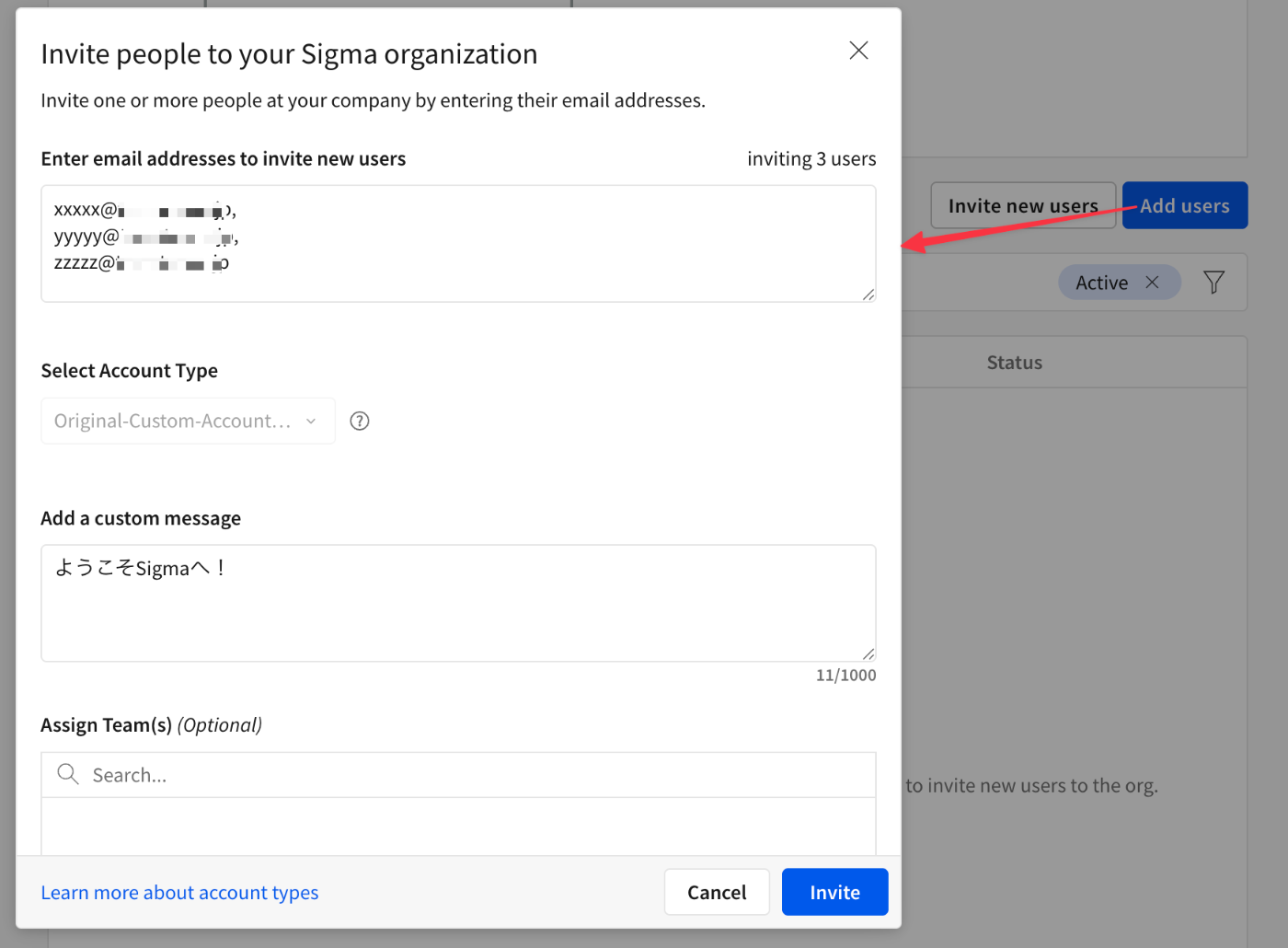Click the email addresses text area

(x=458, y=244)
